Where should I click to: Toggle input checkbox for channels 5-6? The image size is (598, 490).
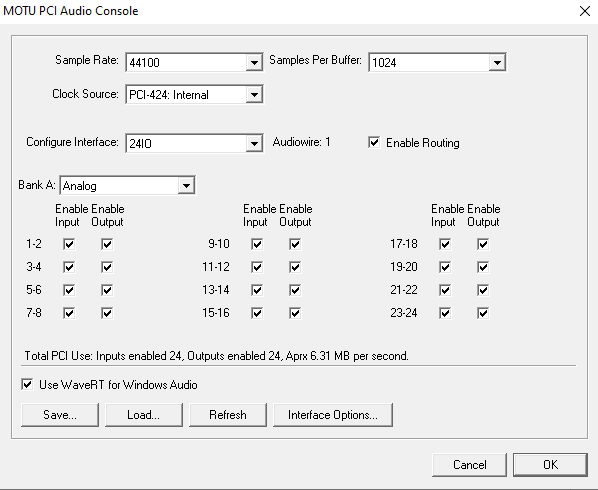tap(69, 290)
